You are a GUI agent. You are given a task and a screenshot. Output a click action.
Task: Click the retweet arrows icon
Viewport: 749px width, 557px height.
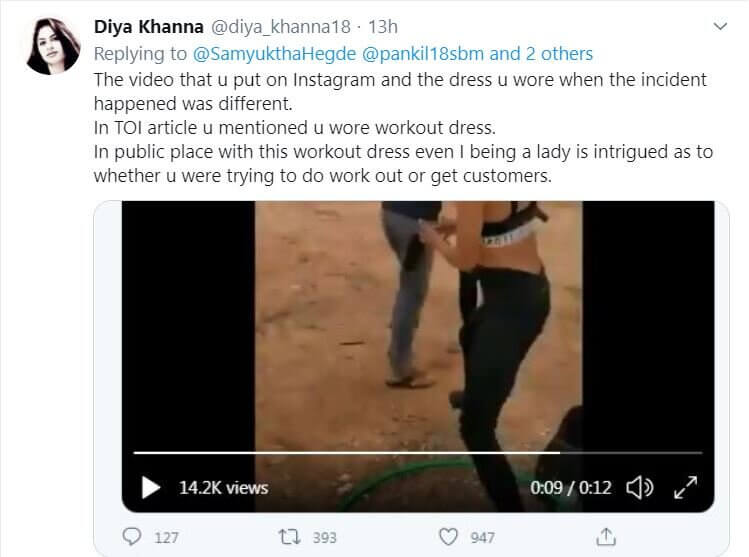[x=289, y=537]
